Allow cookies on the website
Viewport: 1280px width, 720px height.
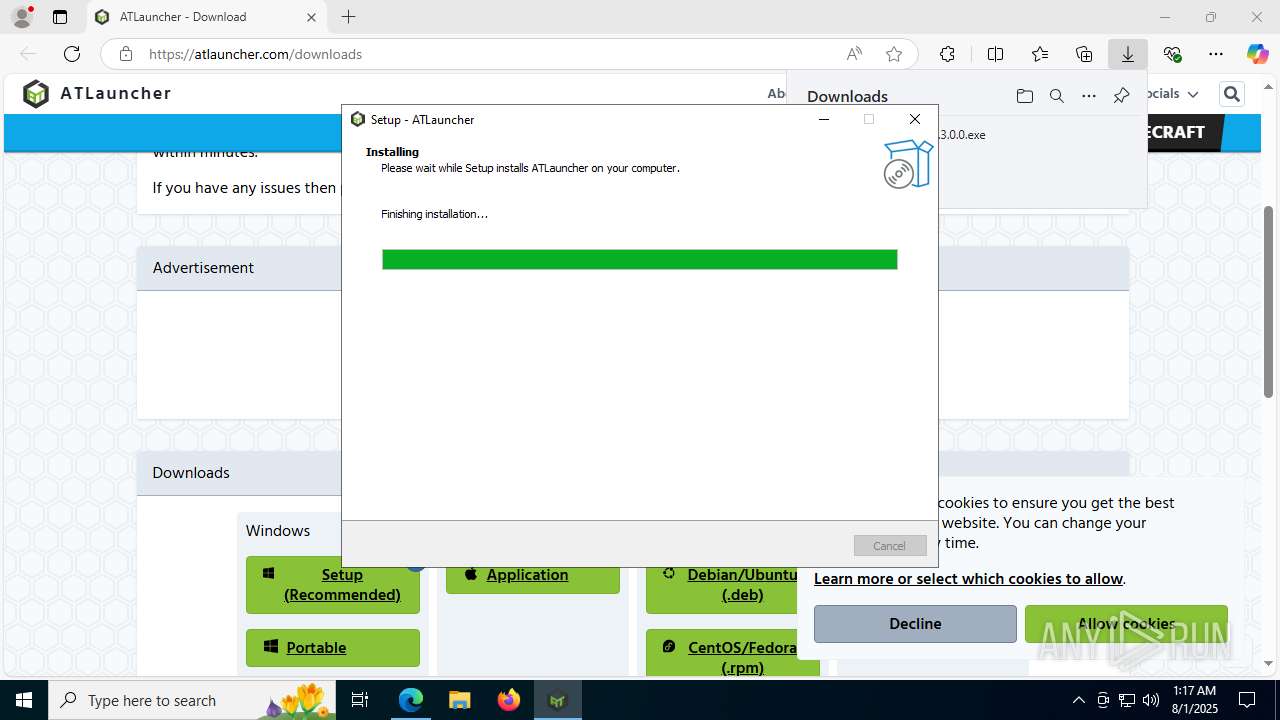tap(1126, 624)
